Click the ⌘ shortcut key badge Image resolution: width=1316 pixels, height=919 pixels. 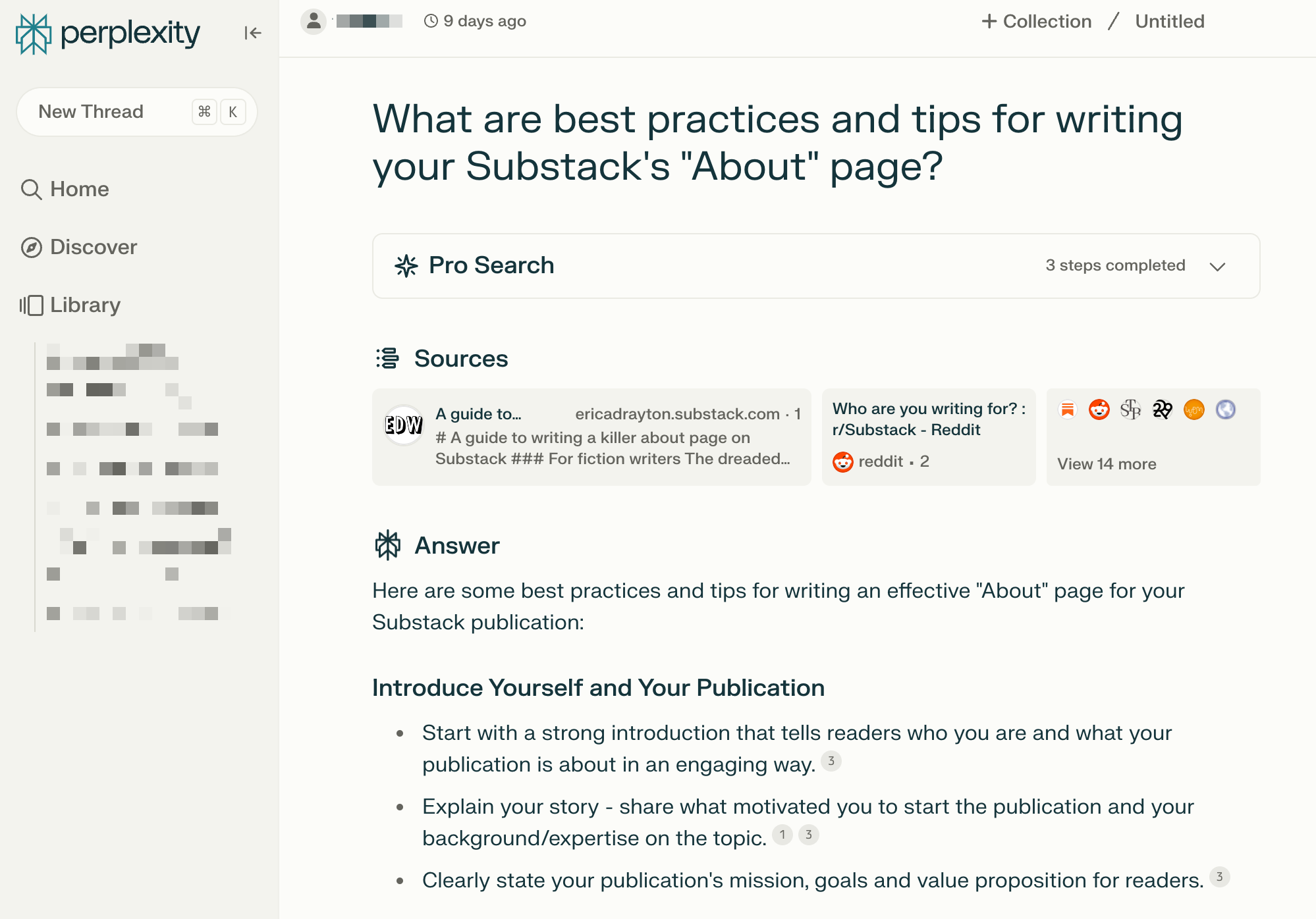click(x=204, y=112)
